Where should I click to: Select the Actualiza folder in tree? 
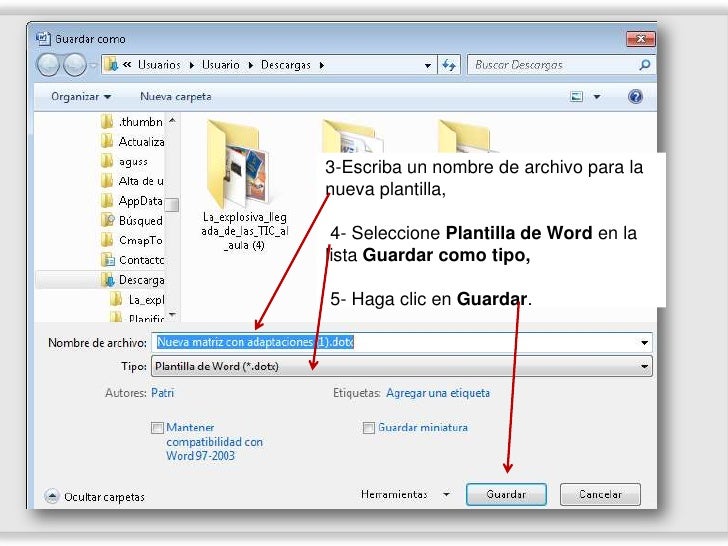coord(132,142)
